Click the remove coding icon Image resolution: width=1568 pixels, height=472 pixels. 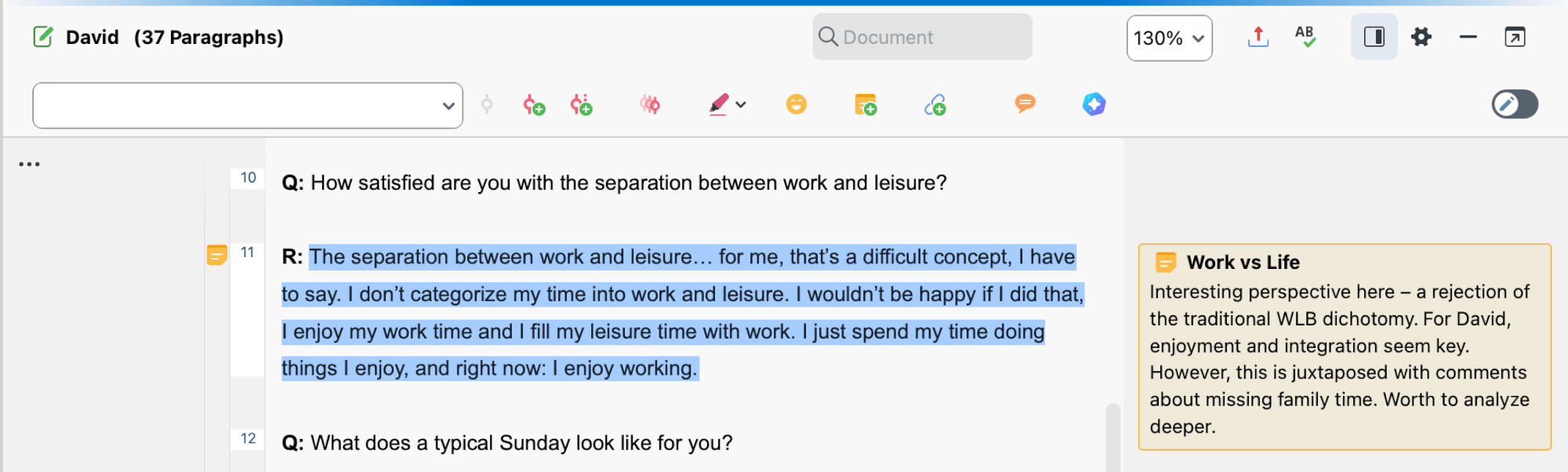pyautogui.click(x=650, y=104)
